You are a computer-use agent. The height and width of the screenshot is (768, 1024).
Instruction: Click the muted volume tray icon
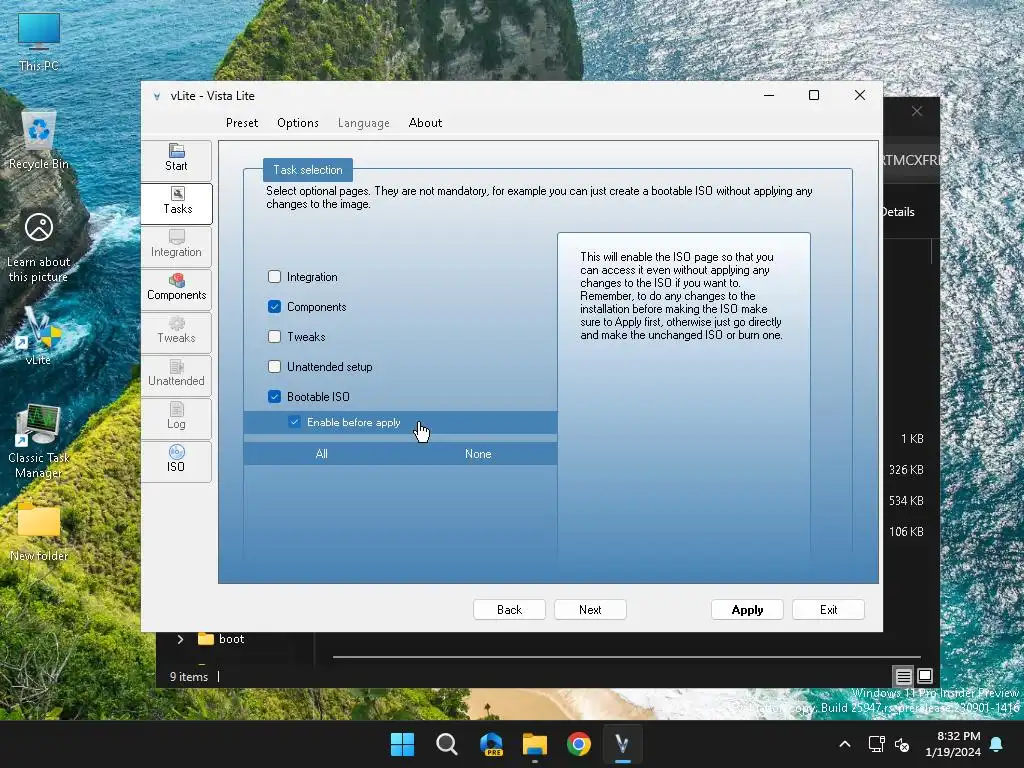pos(902,744)
